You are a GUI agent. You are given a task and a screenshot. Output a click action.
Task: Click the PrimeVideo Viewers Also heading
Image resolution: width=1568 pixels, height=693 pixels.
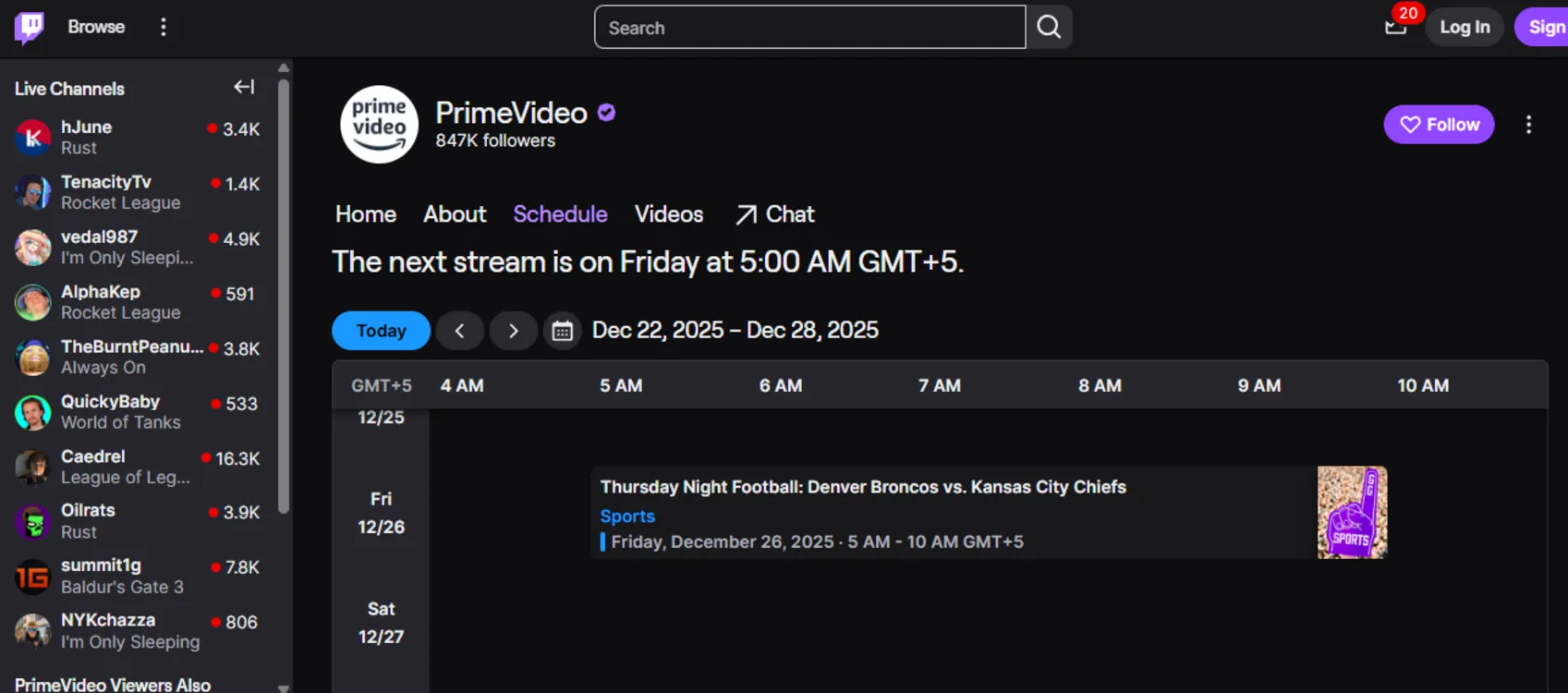pos(113,685)
